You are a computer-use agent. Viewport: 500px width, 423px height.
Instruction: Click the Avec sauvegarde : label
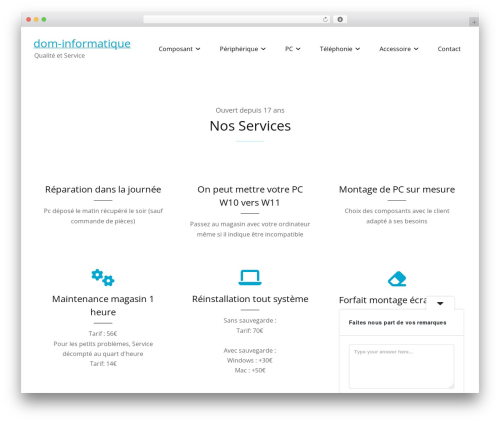[x=250, y=351]
